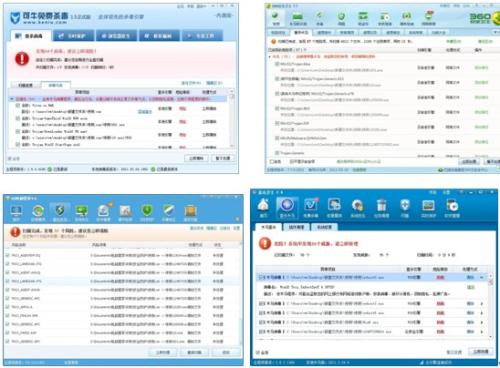Click the handle-now button at the Beniu window bottom

pyautogui.click(x=196, y=158)
